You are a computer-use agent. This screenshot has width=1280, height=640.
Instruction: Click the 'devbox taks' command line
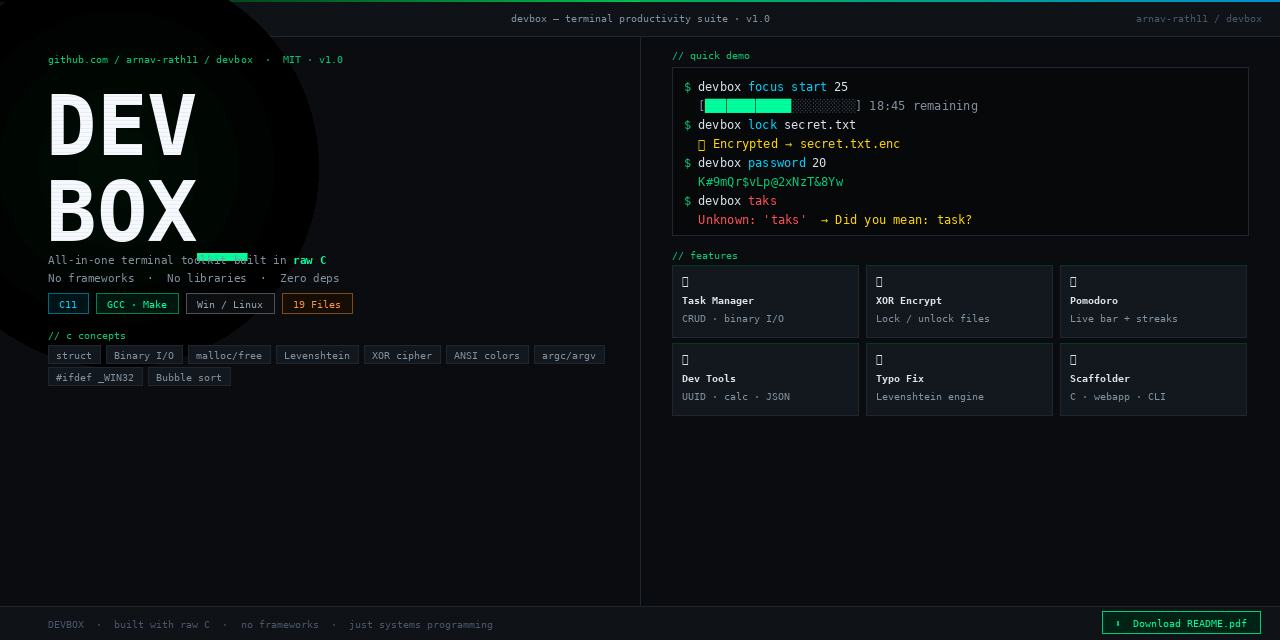pyautogui.click(x=730, y=201)
